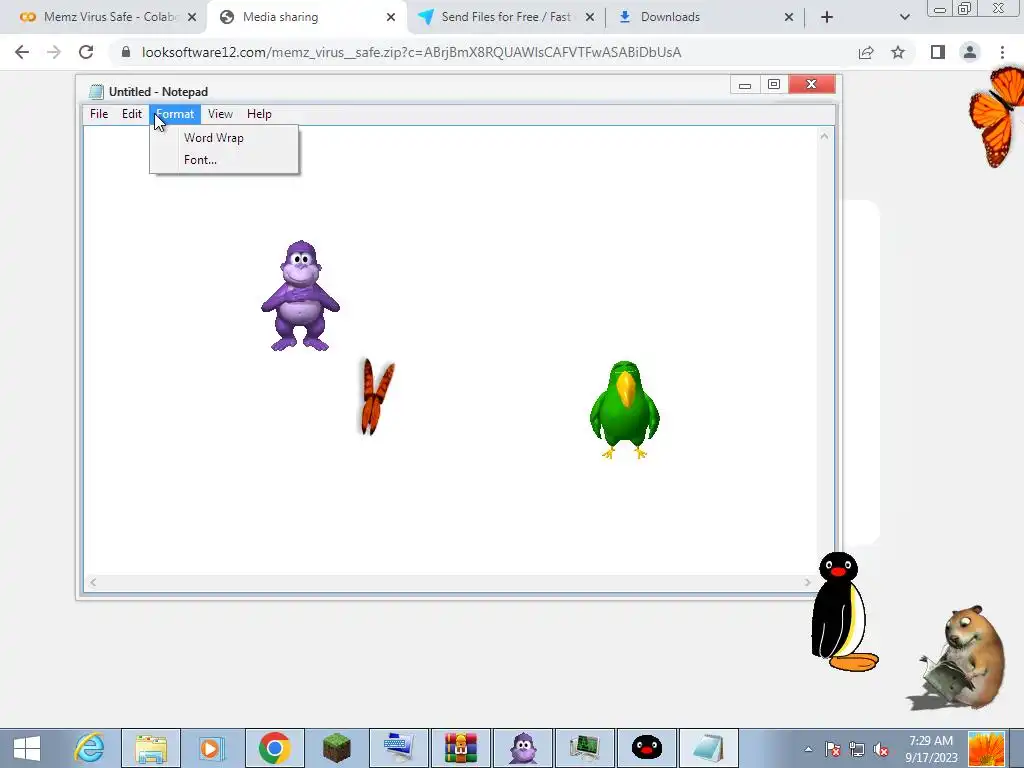
Task: Minimize the Chrome window
Action: pos(940,9)
